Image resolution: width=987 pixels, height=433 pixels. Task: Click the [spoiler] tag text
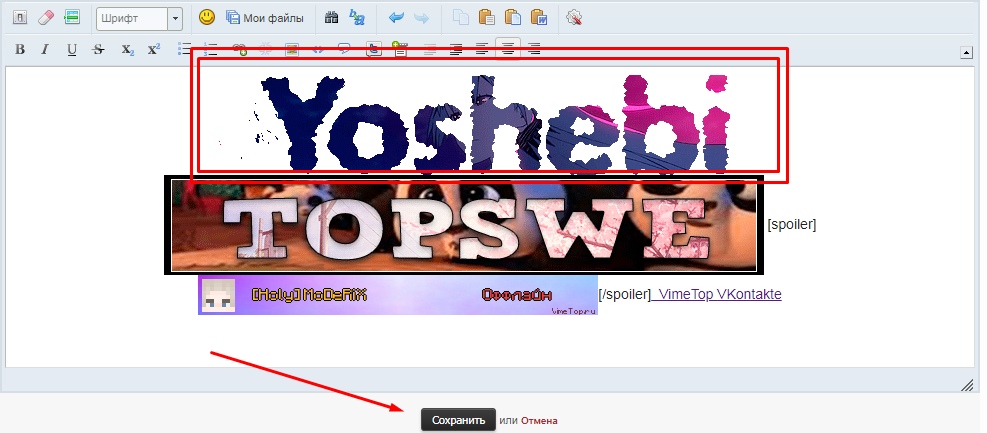coord(791,225)
